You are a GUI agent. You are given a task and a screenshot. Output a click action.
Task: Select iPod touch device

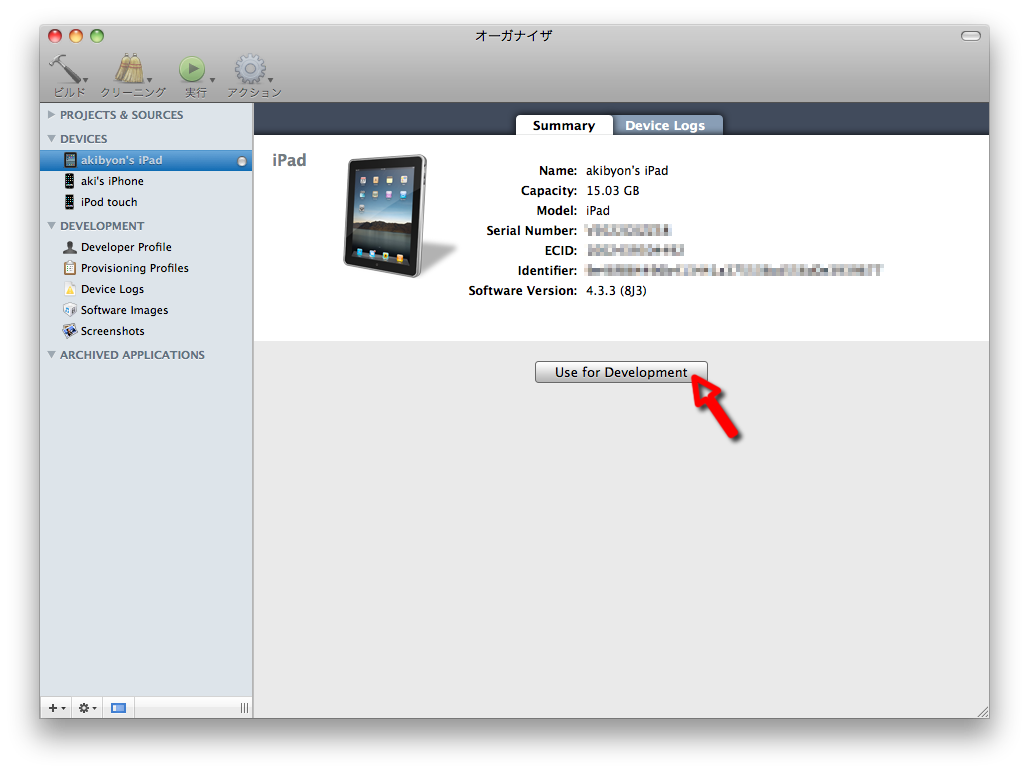[x=109, y=202]
